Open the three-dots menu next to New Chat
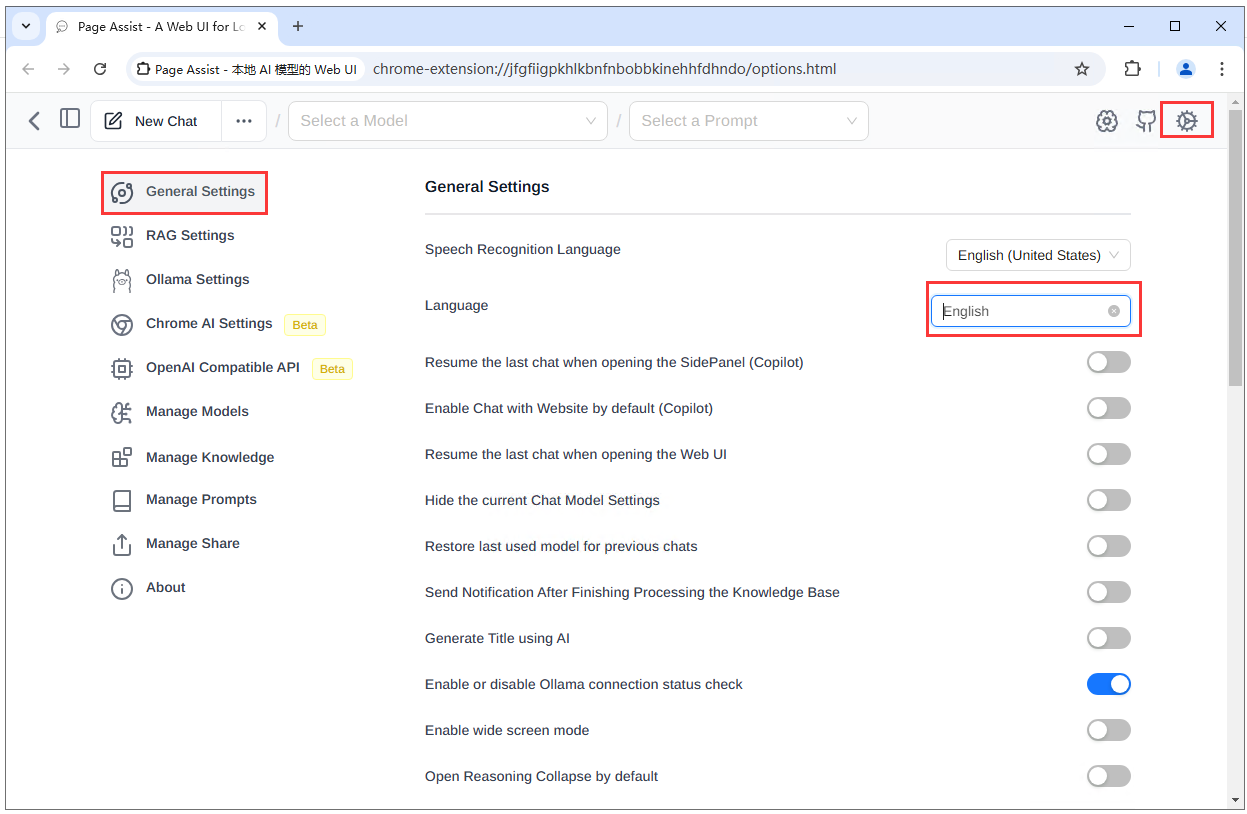Screen dimensions: 1247x814 coord(244,121)
